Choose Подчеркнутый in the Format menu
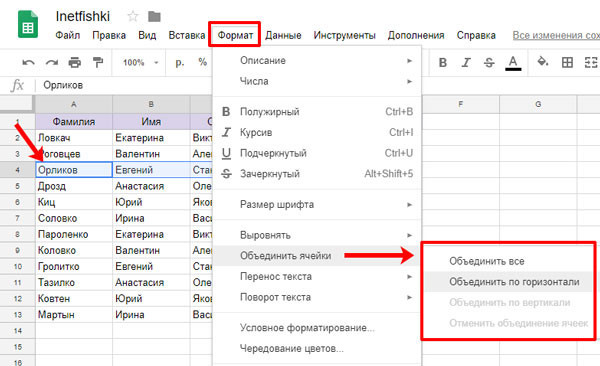 [x=317, y=153]
